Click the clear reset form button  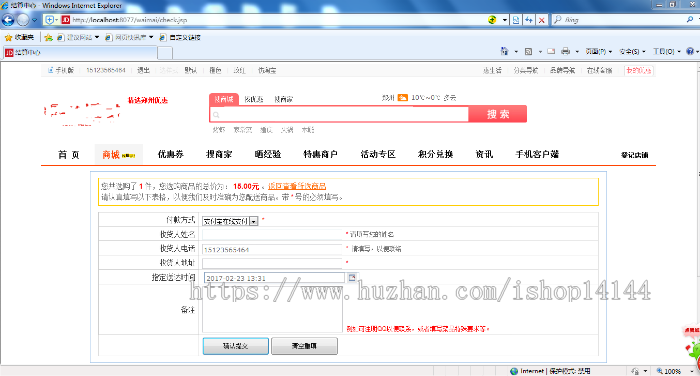coord(304,346)
